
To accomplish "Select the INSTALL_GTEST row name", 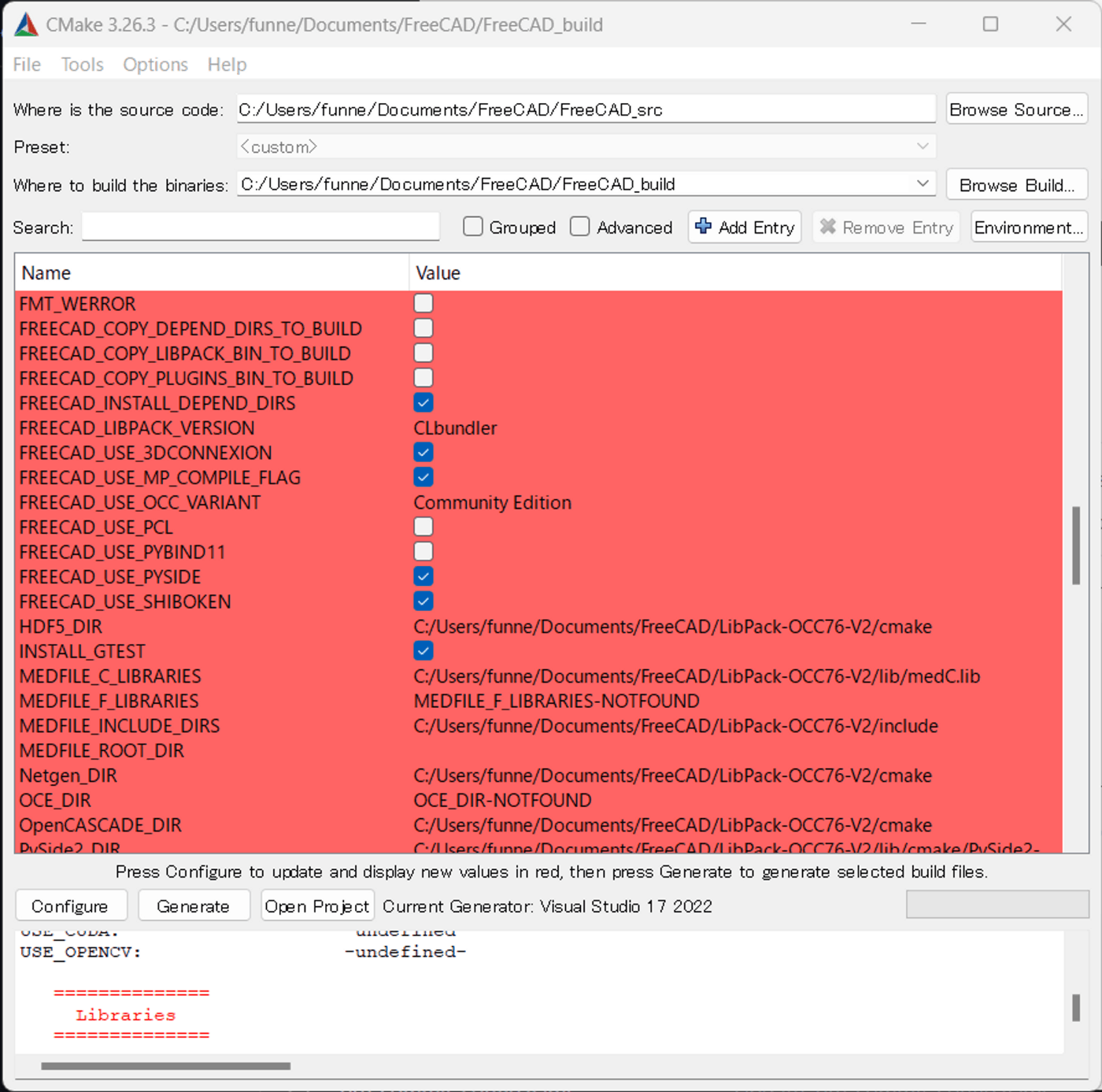I will click(x=83, y=651).
